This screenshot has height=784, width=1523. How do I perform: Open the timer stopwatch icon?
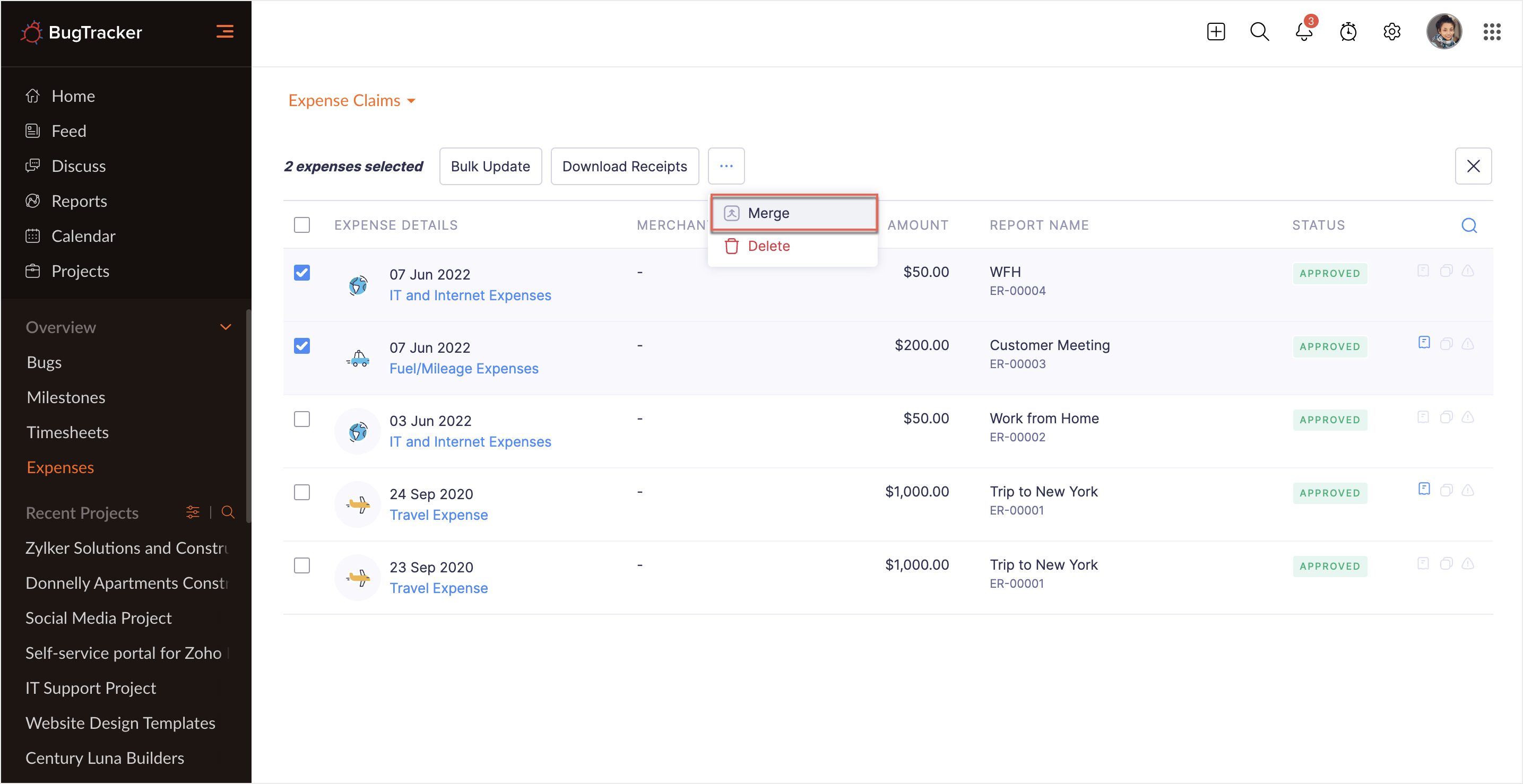pyautogui.click(x=1347, y=32)
